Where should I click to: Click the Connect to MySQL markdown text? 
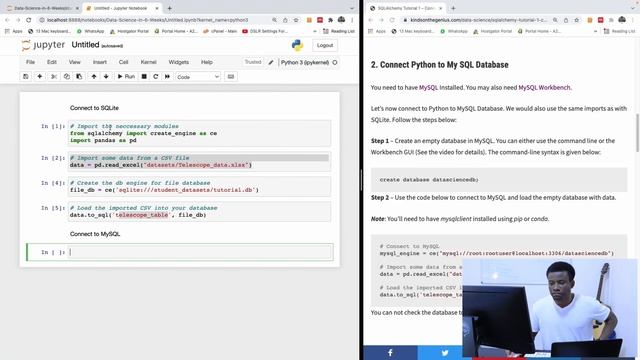coord(95,234)
